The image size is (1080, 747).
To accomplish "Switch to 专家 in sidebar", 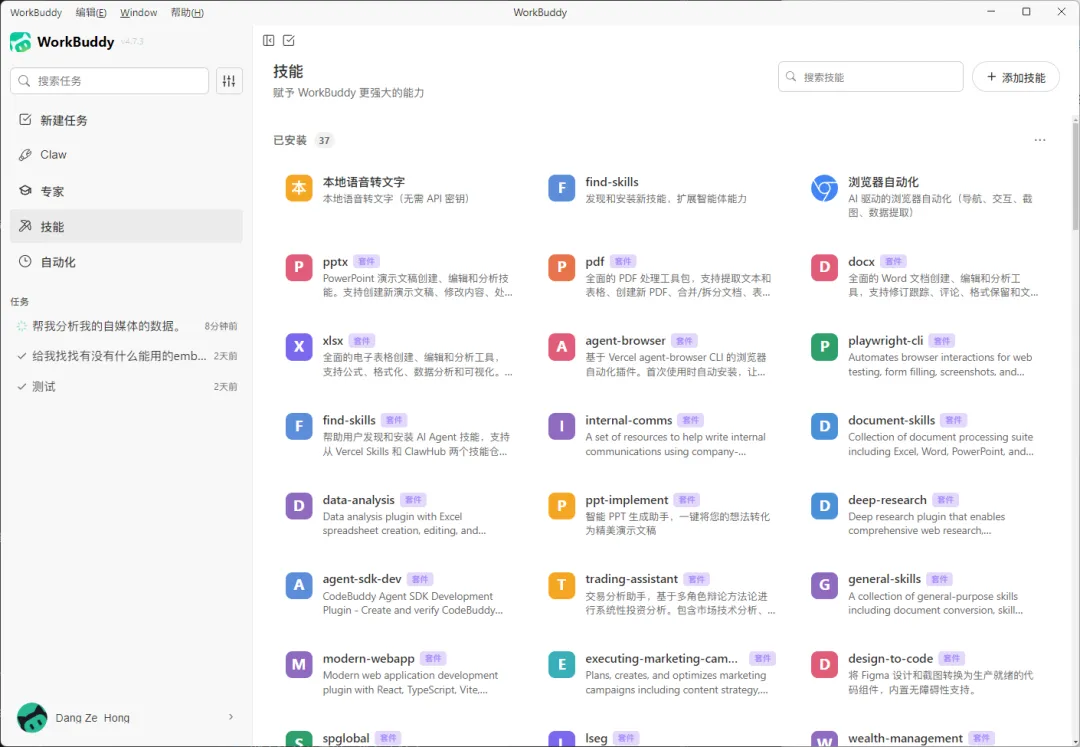I will pos(126,191).
